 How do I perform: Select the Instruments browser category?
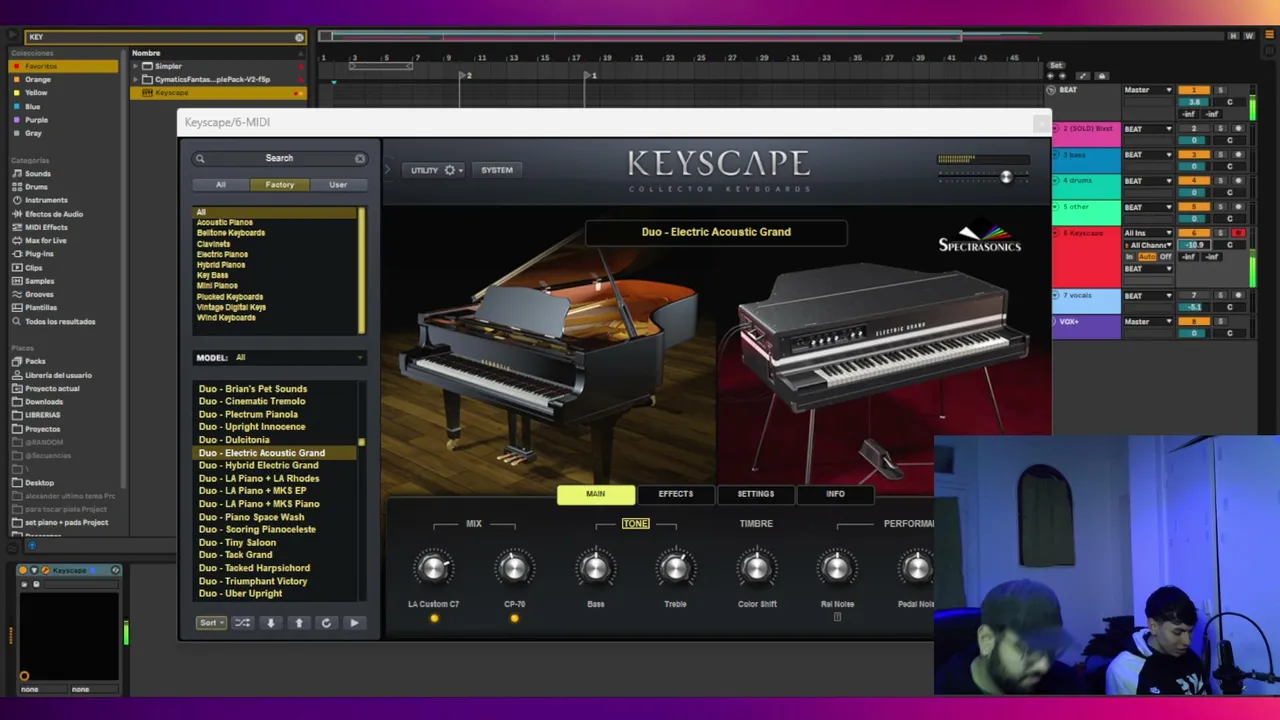(46, 200)
